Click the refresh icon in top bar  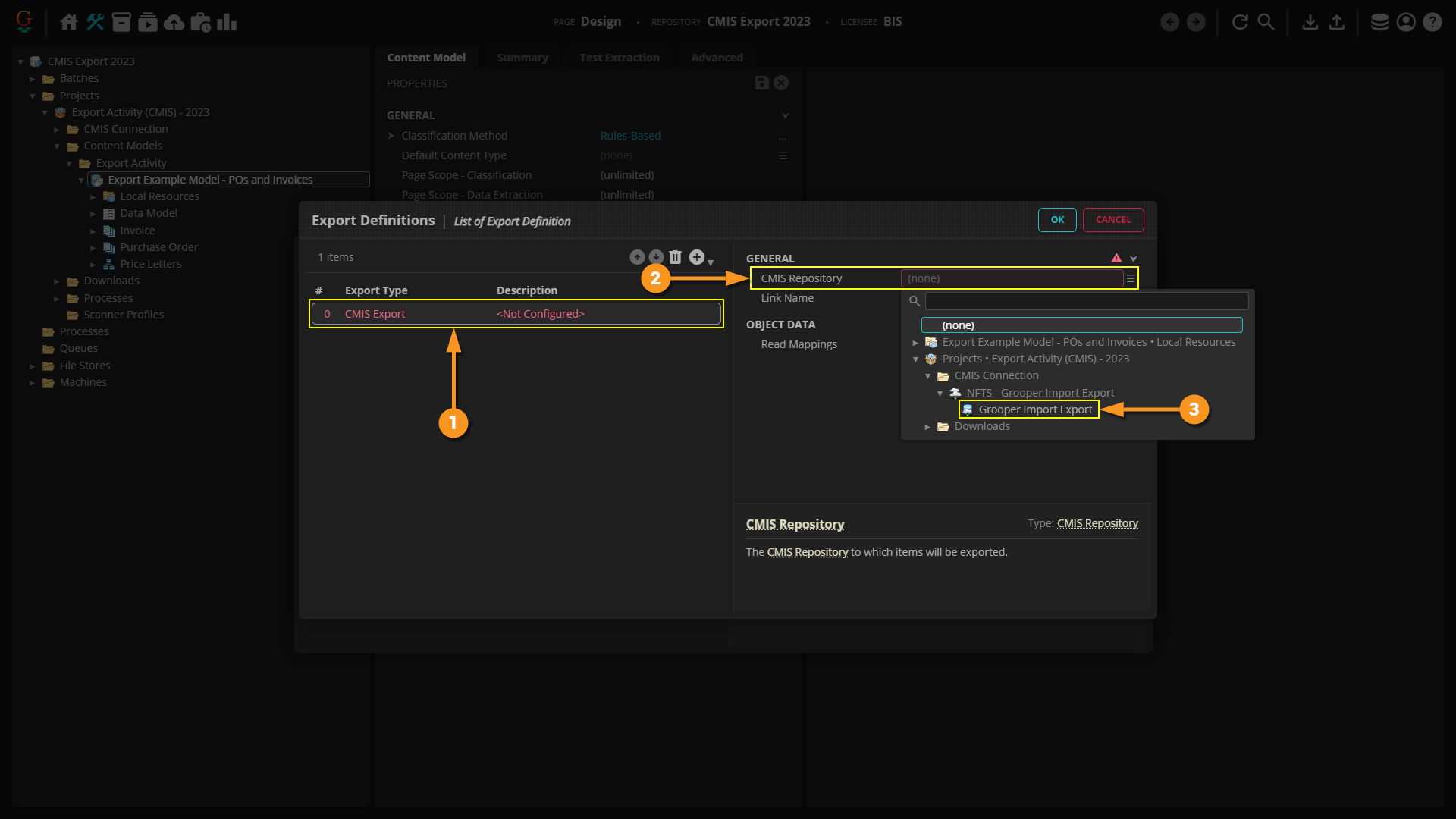[x=1240, y=22]
